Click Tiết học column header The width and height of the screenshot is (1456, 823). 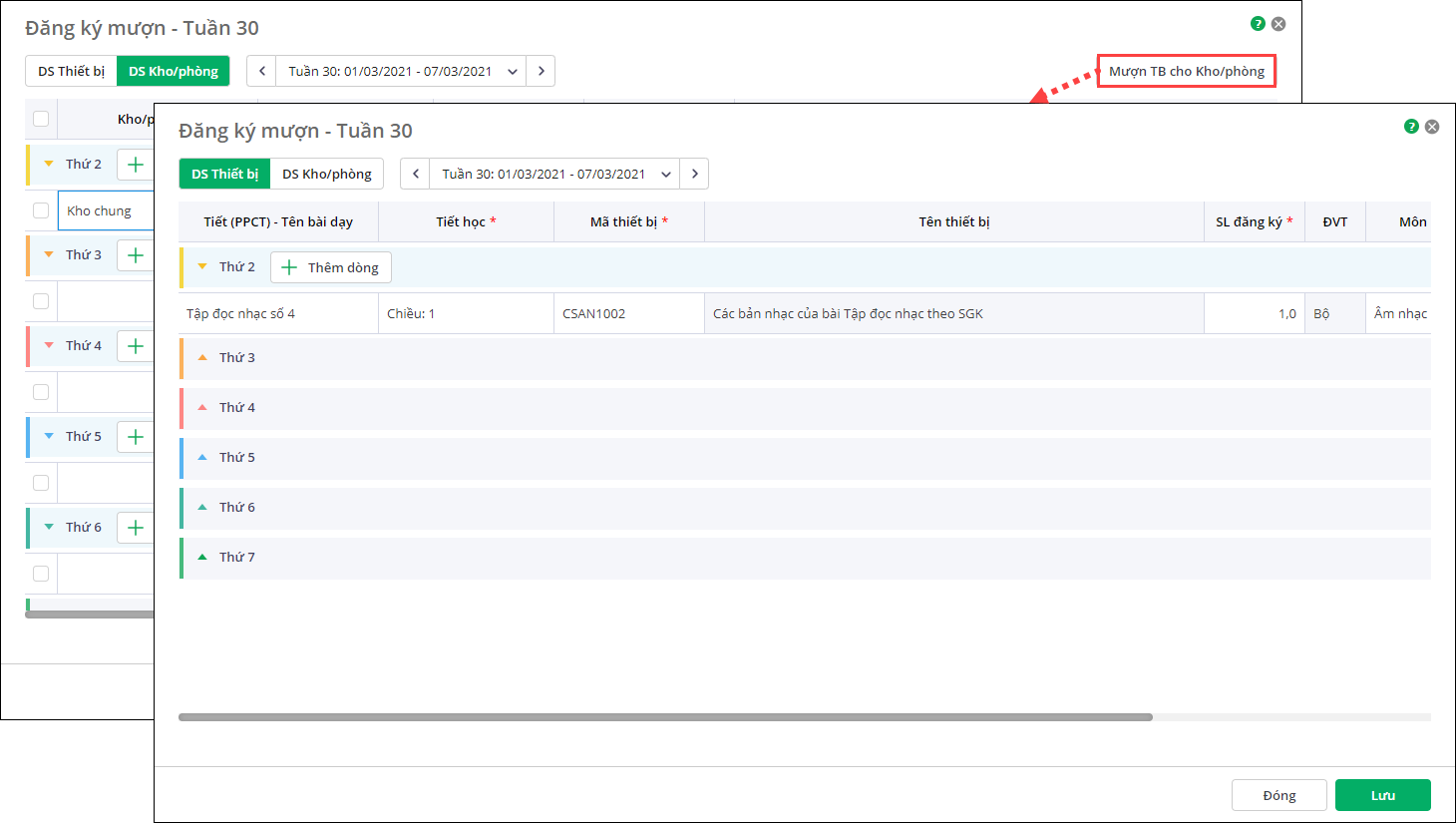coord(466,221)
